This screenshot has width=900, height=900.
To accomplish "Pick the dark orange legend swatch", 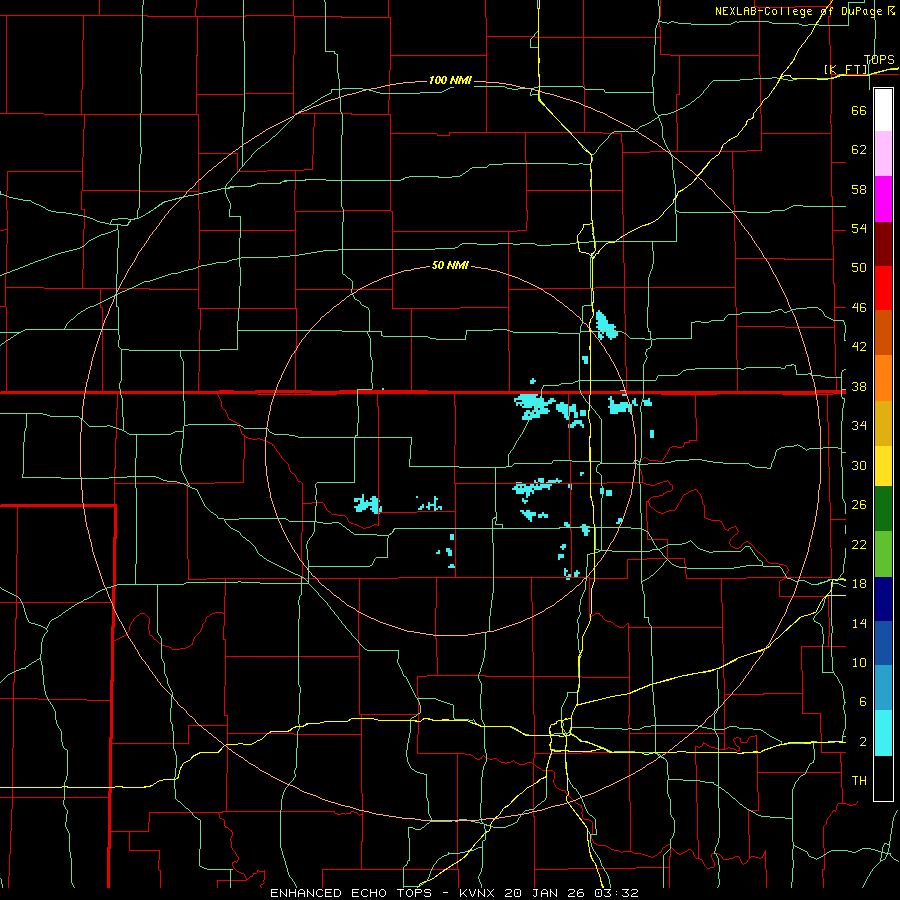I will (x=883, y=333).
